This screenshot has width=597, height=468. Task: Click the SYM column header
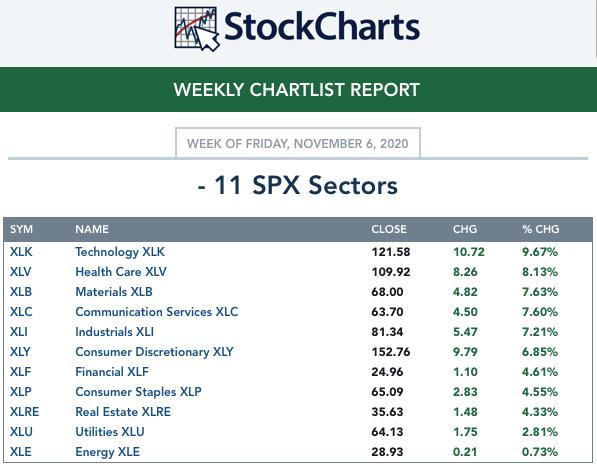[21, 229]
